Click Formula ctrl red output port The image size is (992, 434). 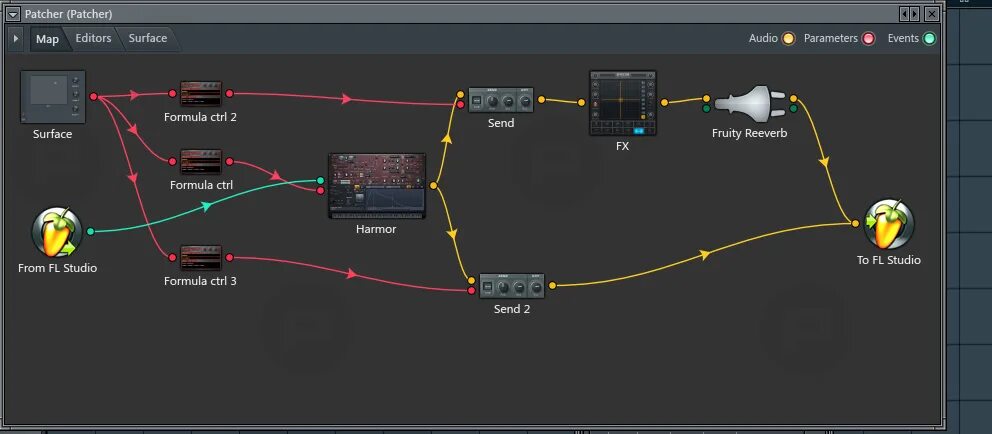tap(230, 162)
